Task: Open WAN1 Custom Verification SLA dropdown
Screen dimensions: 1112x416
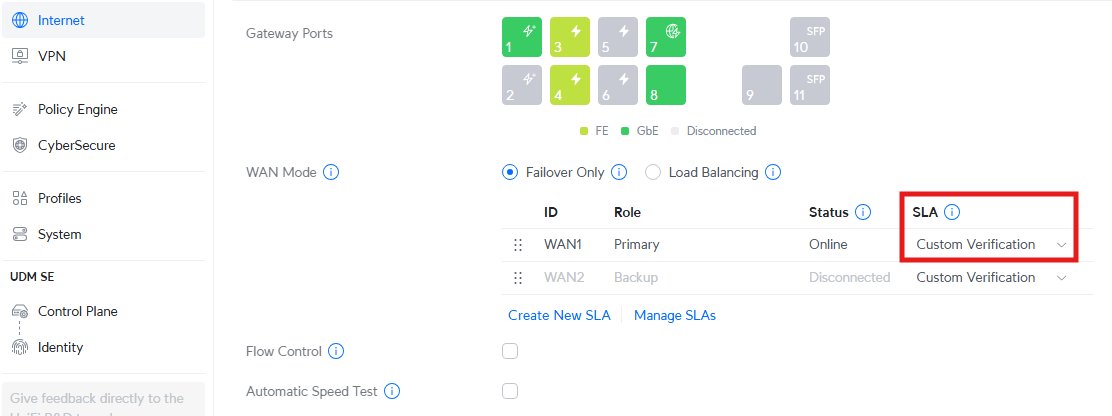Action: (x=990, y=245)
